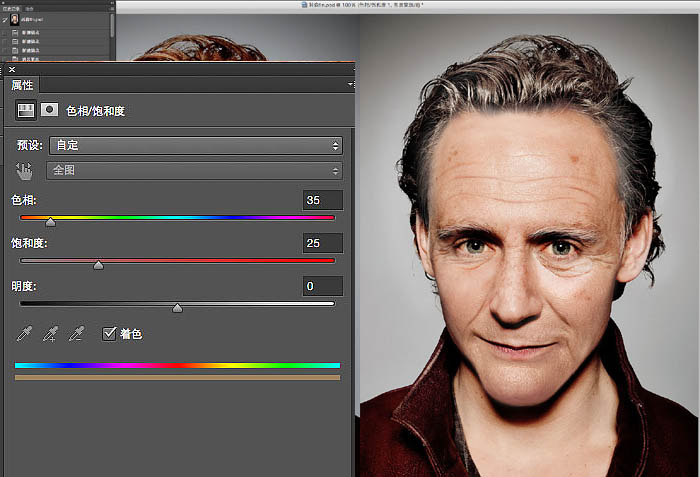
Task: Pick the subtract-from-sample eyedropper
Action: (x=76, y=334)
